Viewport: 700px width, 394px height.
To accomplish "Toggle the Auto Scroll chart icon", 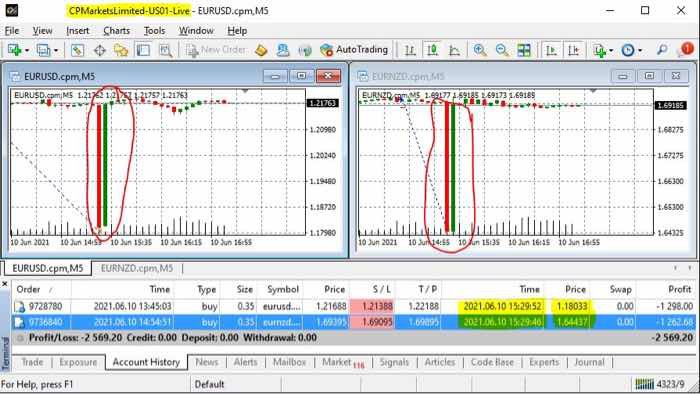I will point(551,50).
